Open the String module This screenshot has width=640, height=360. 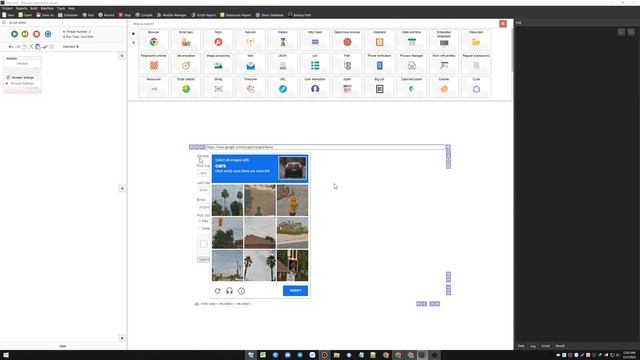pyautogui.click(x=218, y=87)
